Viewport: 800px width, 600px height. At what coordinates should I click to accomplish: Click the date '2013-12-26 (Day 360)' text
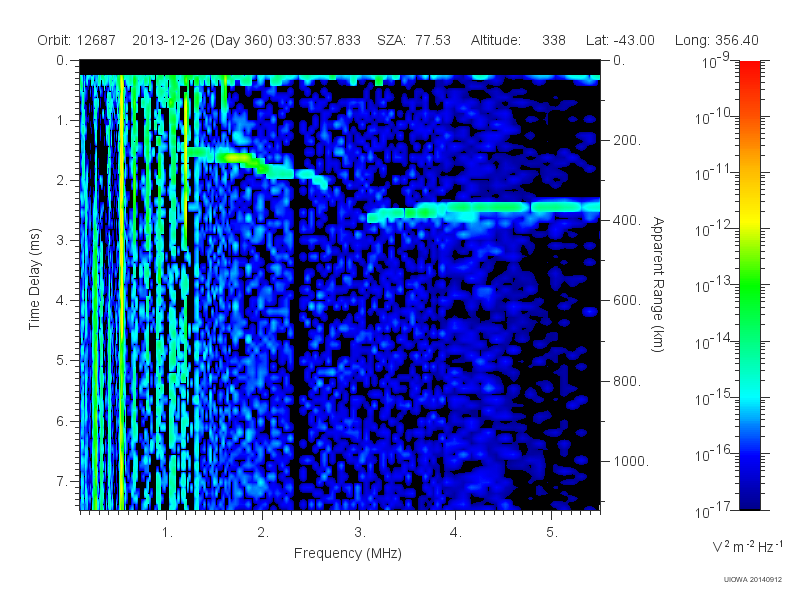pos(203,40)
